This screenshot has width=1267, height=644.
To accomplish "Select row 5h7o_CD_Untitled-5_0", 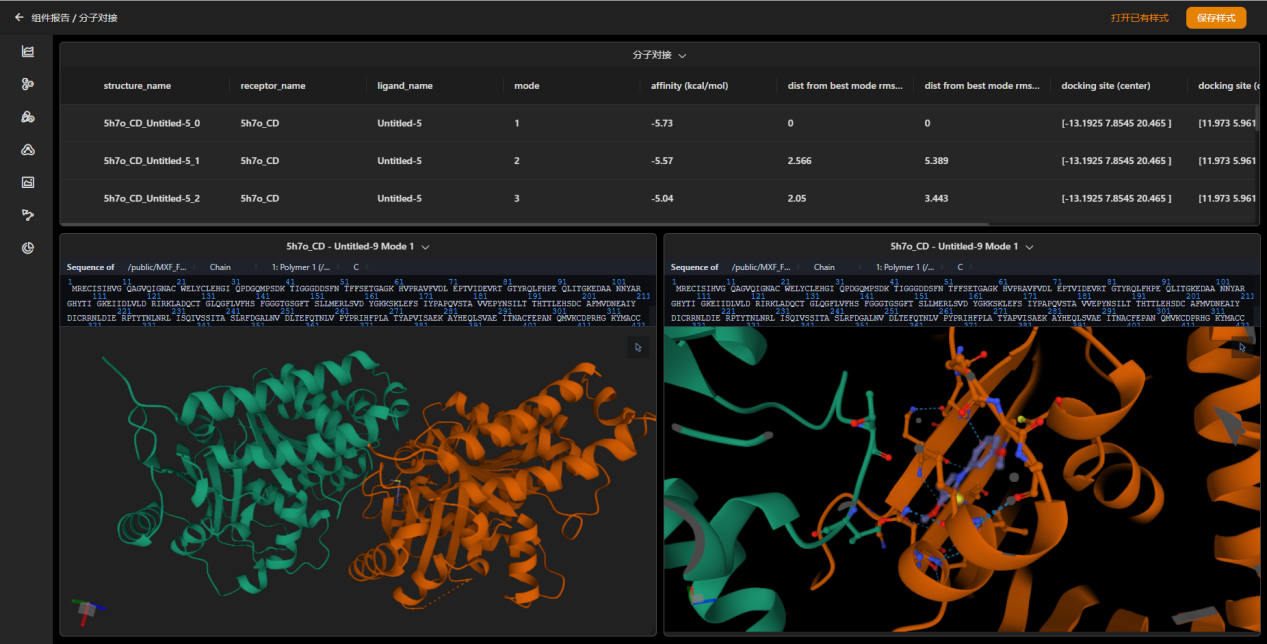I will coord(658,123).
